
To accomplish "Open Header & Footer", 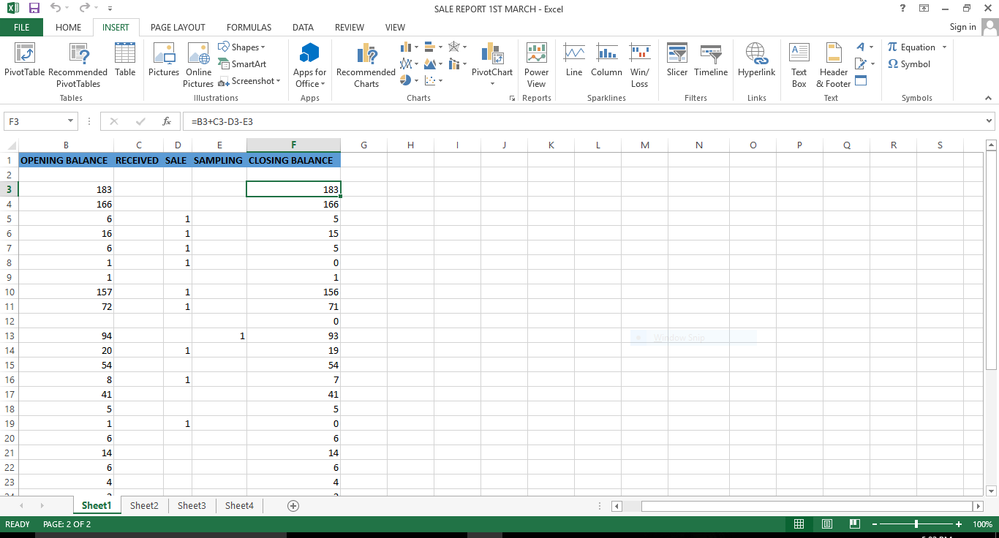I will 833,65.
